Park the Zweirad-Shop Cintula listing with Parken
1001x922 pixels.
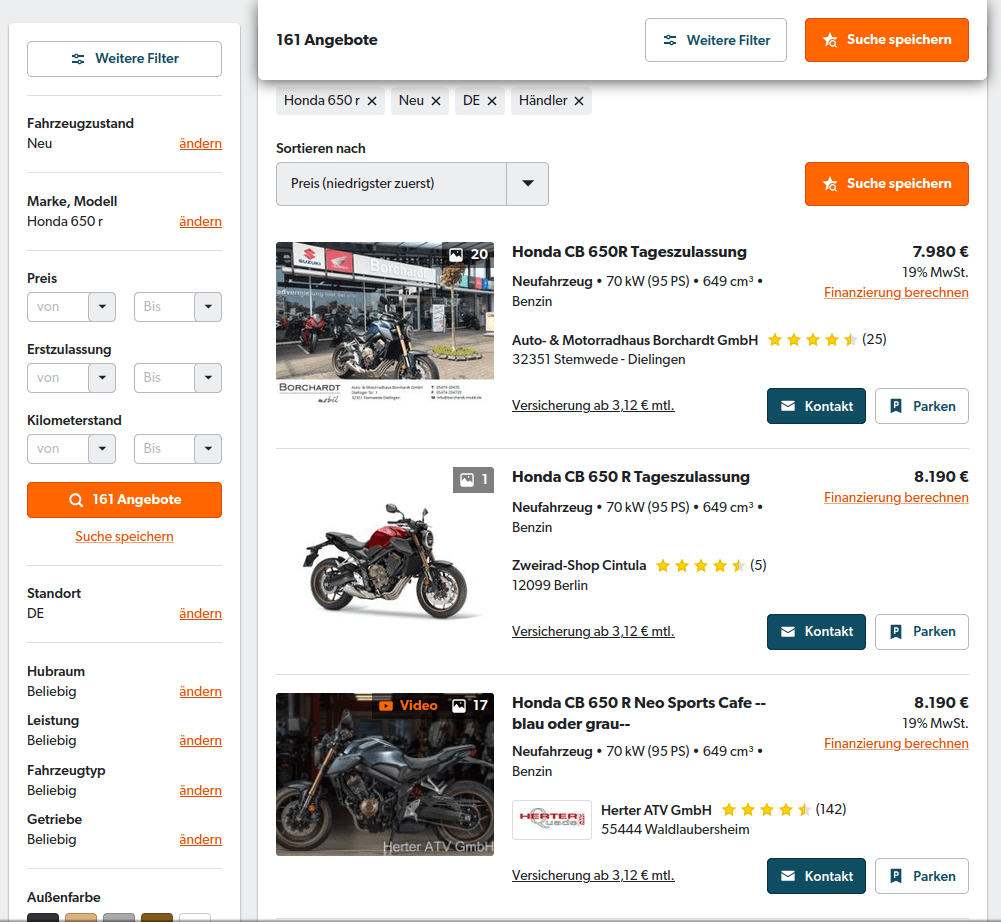922,632
